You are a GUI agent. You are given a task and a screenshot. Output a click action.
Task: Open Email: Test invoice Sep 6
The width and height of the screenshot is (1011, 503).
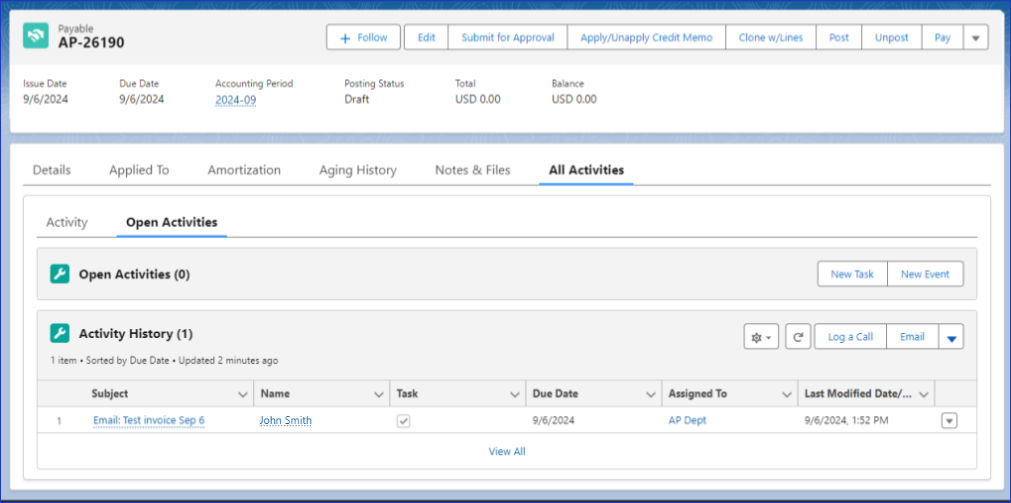click(x=148, y=421)
